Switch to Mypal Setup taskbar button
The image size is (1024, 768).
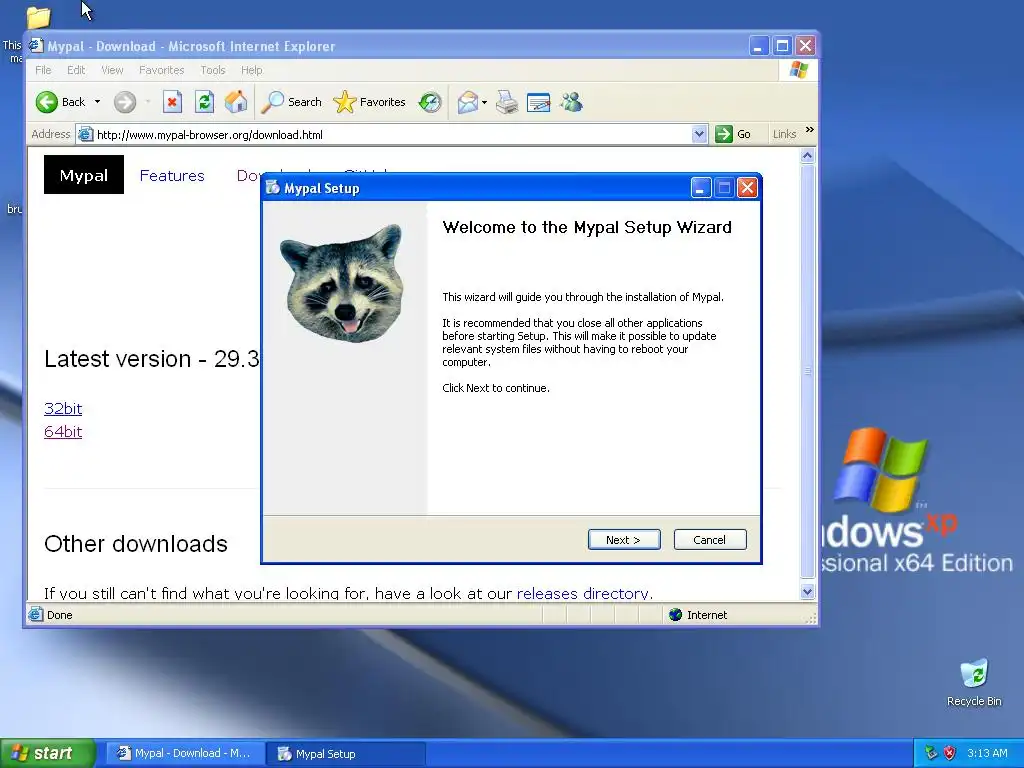pyautogui.click(x=347, y=754)
